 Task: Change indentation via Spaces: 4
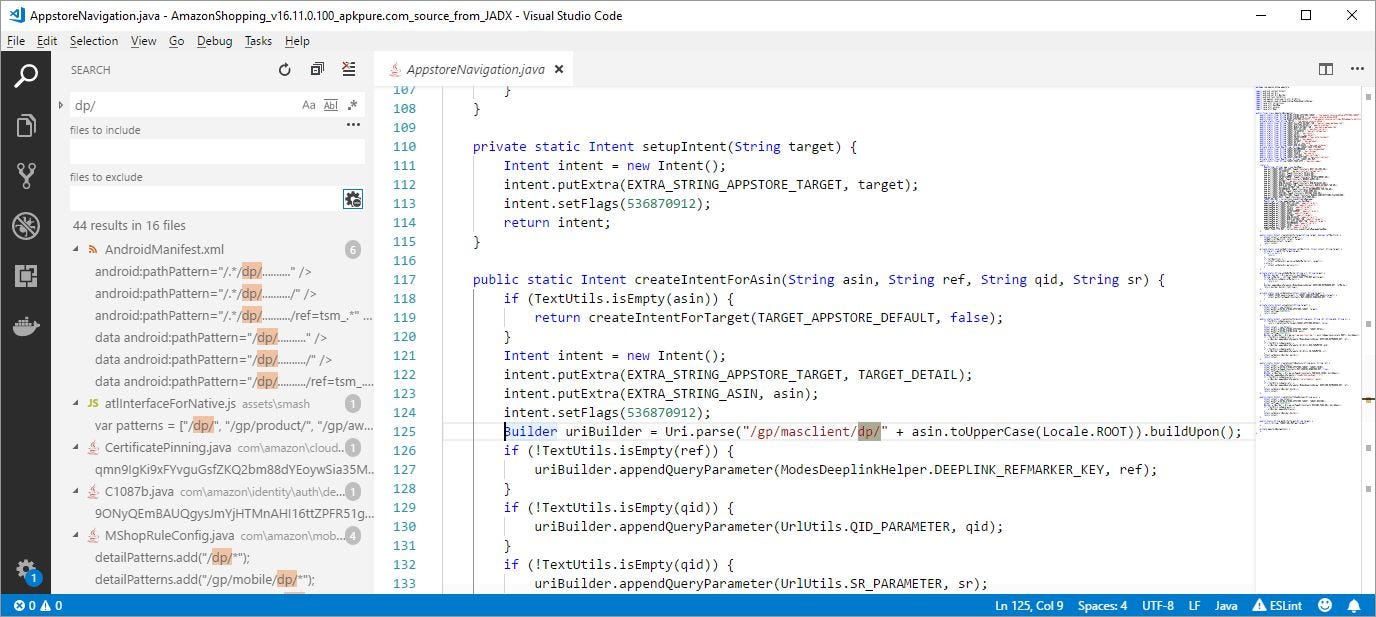point(1102,605)
